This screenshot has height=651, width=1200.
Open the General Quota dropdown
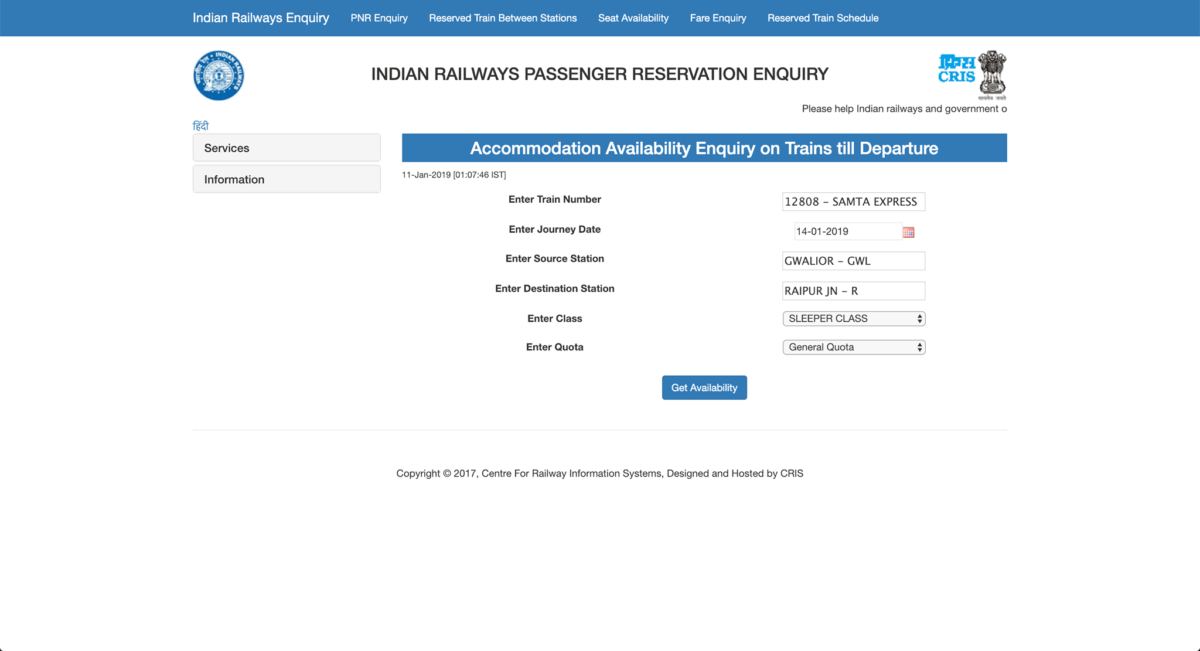(853, 347)
